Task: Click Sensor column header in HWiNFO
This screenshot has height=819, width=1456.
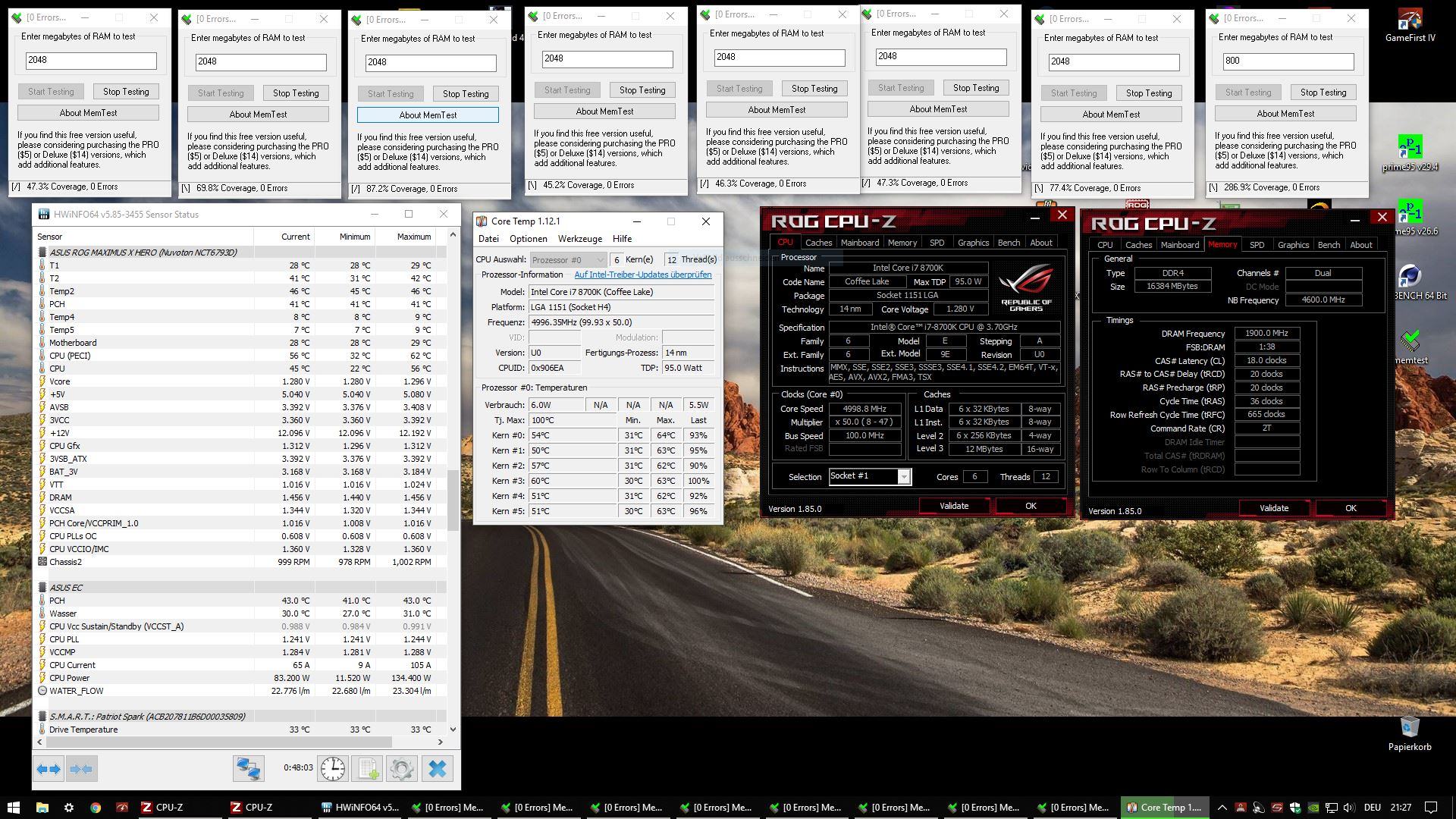Action: [144, 237]
